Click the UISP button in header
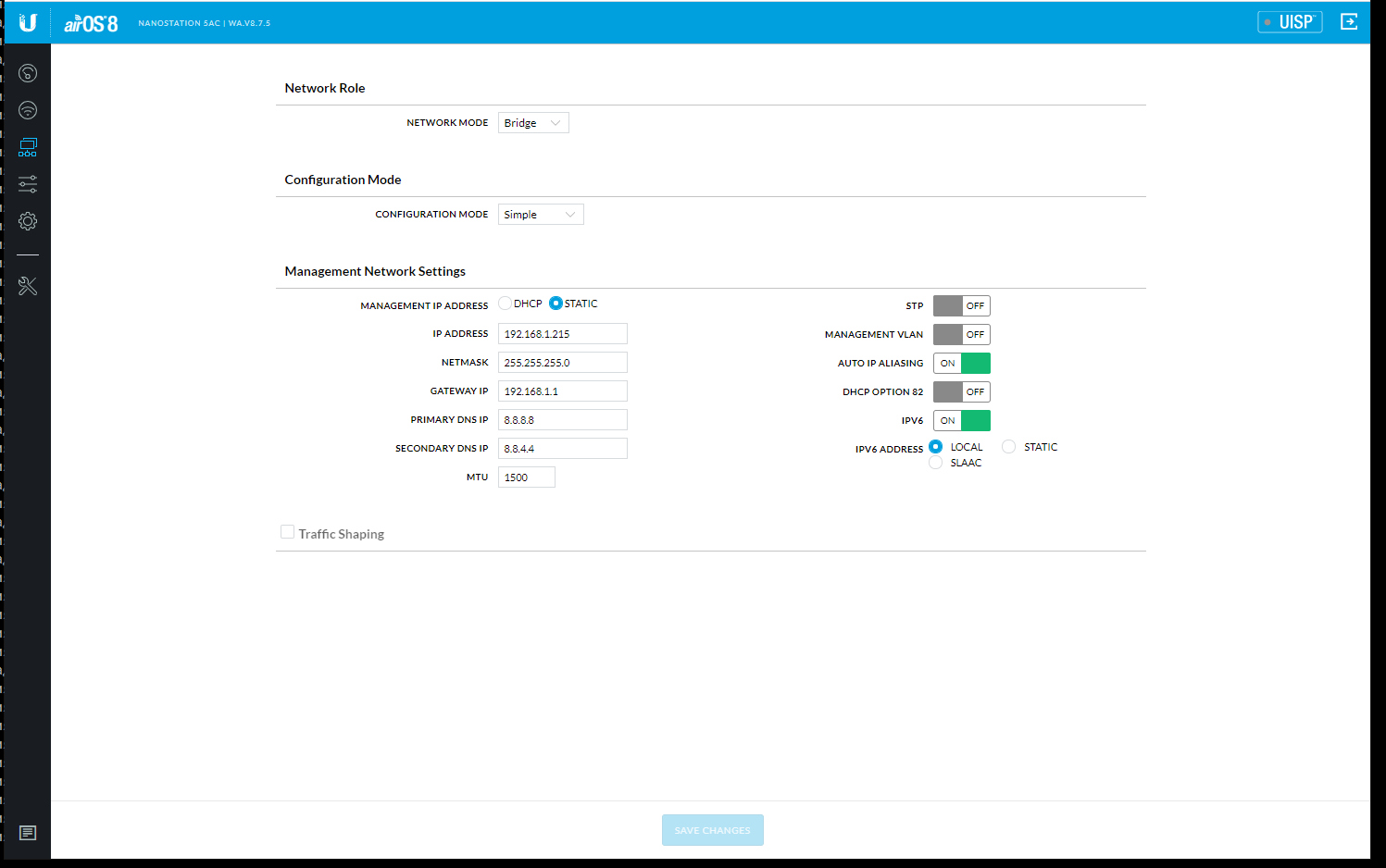Image resolution: width=1386 pixels, height=868 pixels. coord(1290,22)
